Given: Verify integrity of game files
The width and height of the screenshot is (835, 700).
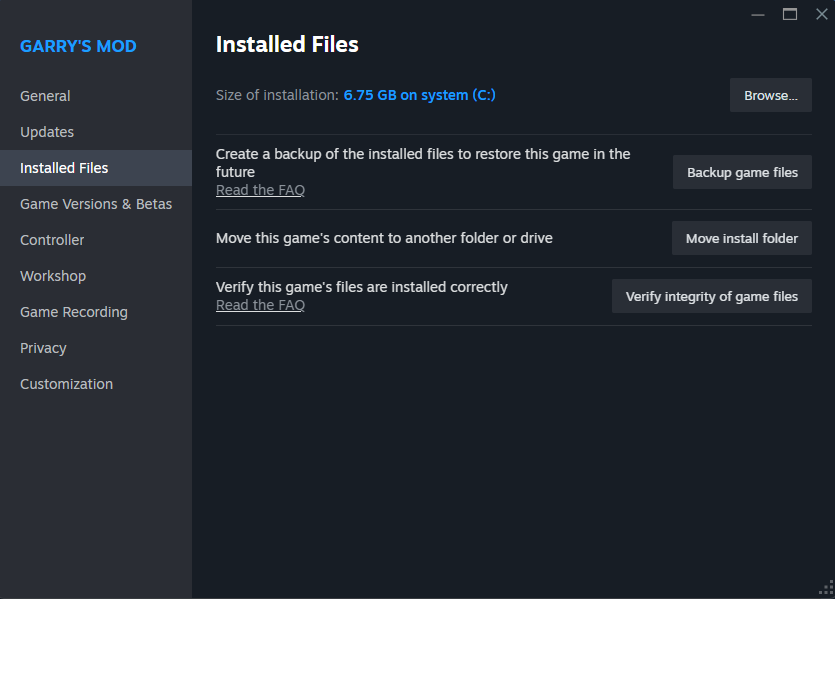Looking at the screenshot, I should (711, 296).
